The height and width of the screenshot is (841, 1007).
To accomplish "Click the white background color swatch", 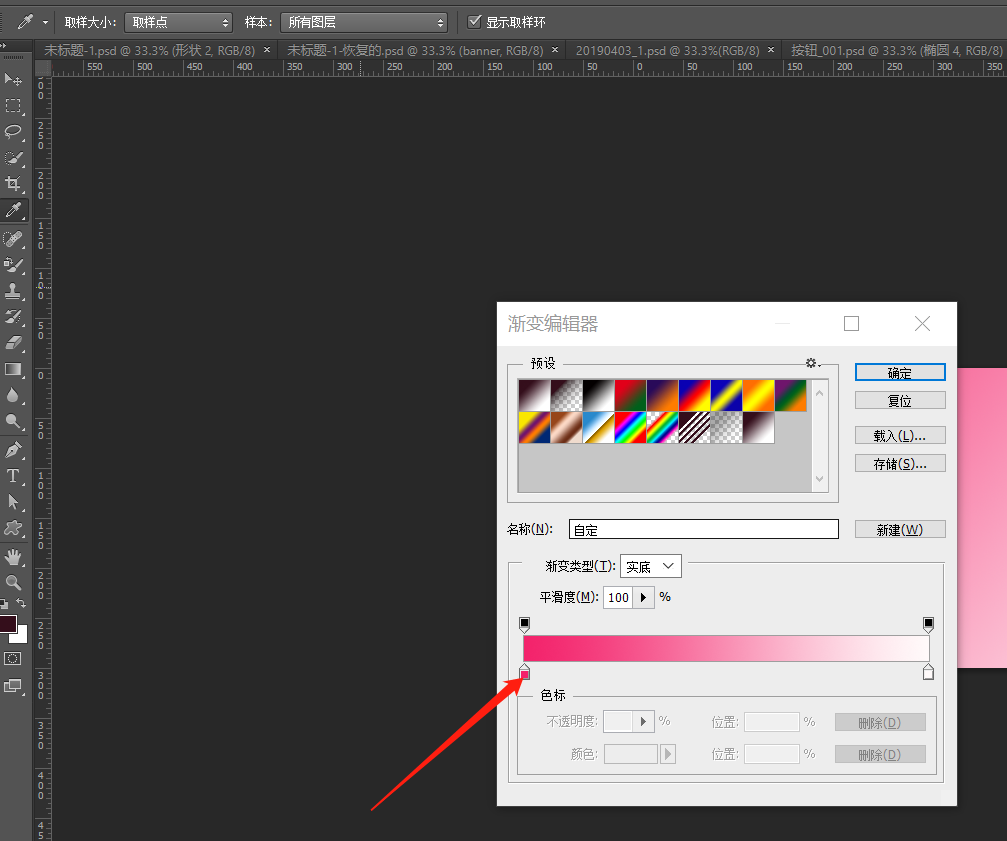I will [23, 637].
